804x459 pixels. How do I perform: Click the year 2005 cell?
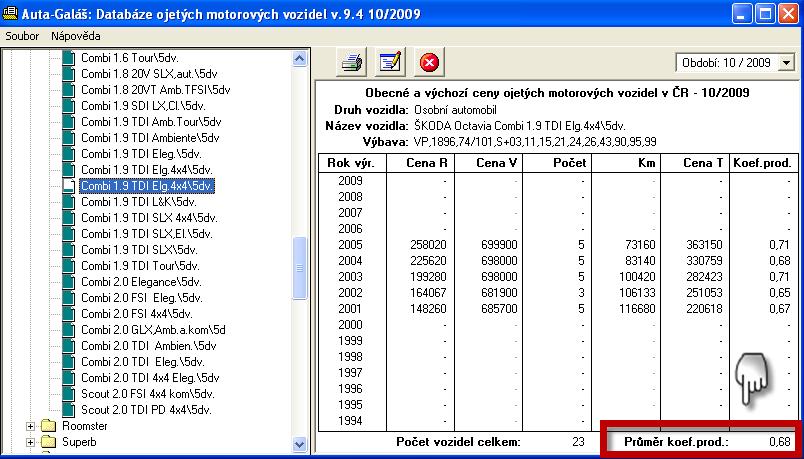click(350, 245)
